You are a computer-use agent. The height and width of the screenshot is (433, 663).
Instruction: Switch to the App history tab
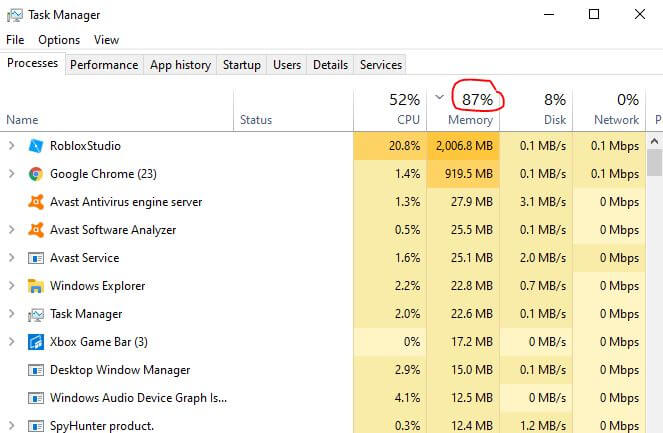(180, 65)
